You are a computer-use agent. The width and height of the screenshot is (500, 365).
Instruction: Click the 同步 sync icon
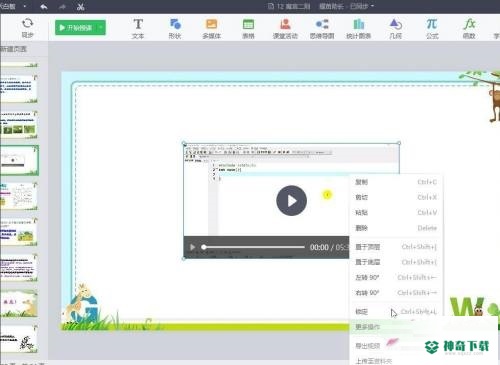[x=27, y=27]
